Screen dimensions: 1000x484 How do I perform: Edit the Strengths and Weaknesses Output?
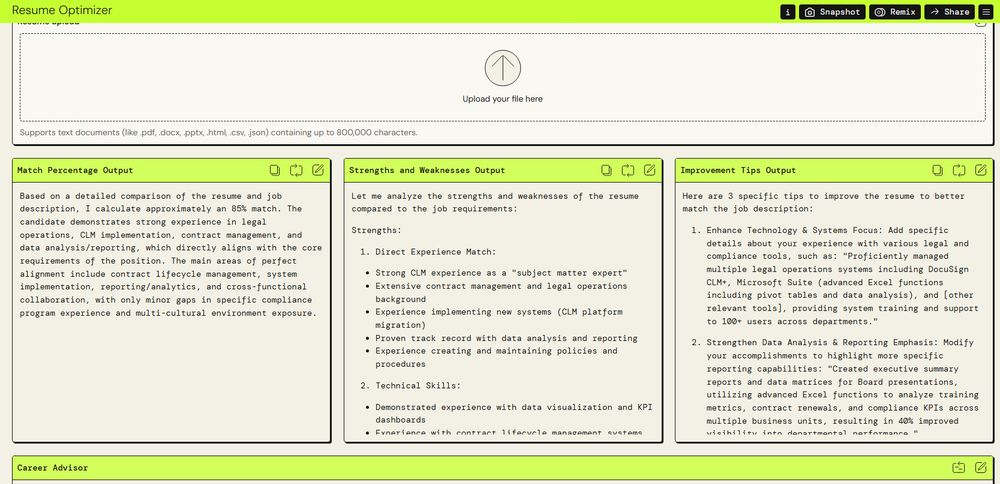click(x=649, y=170)
